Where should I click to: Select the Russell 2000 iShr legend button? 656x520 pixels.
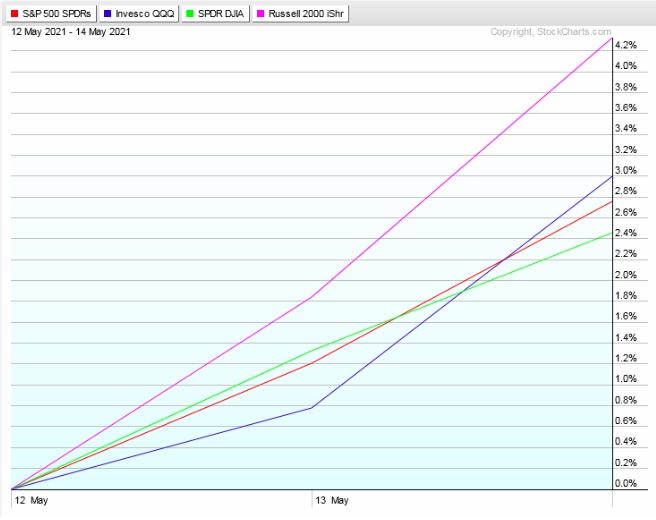coord(300,13)
